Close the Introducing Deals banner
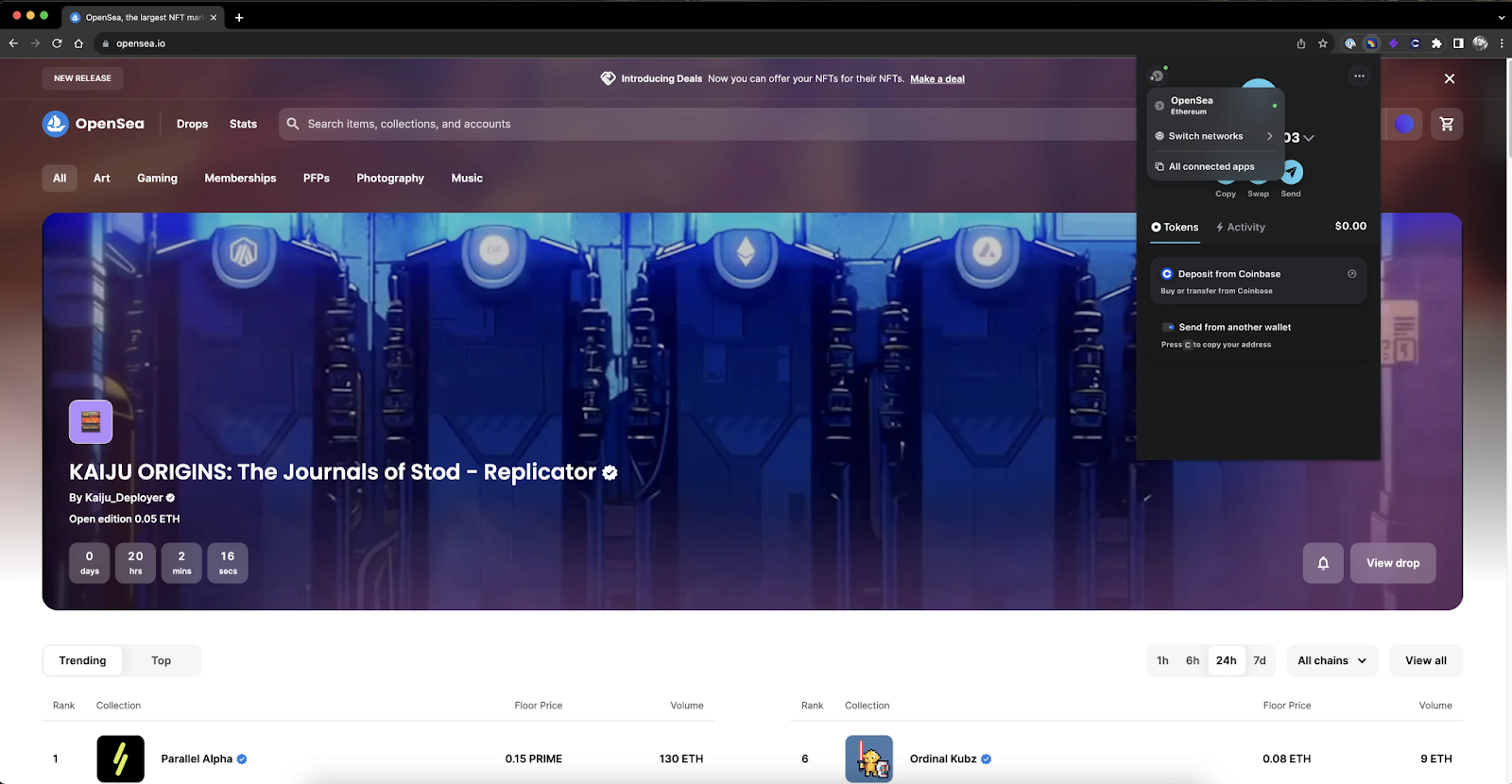1512x784 pixels. [1450, 78]
